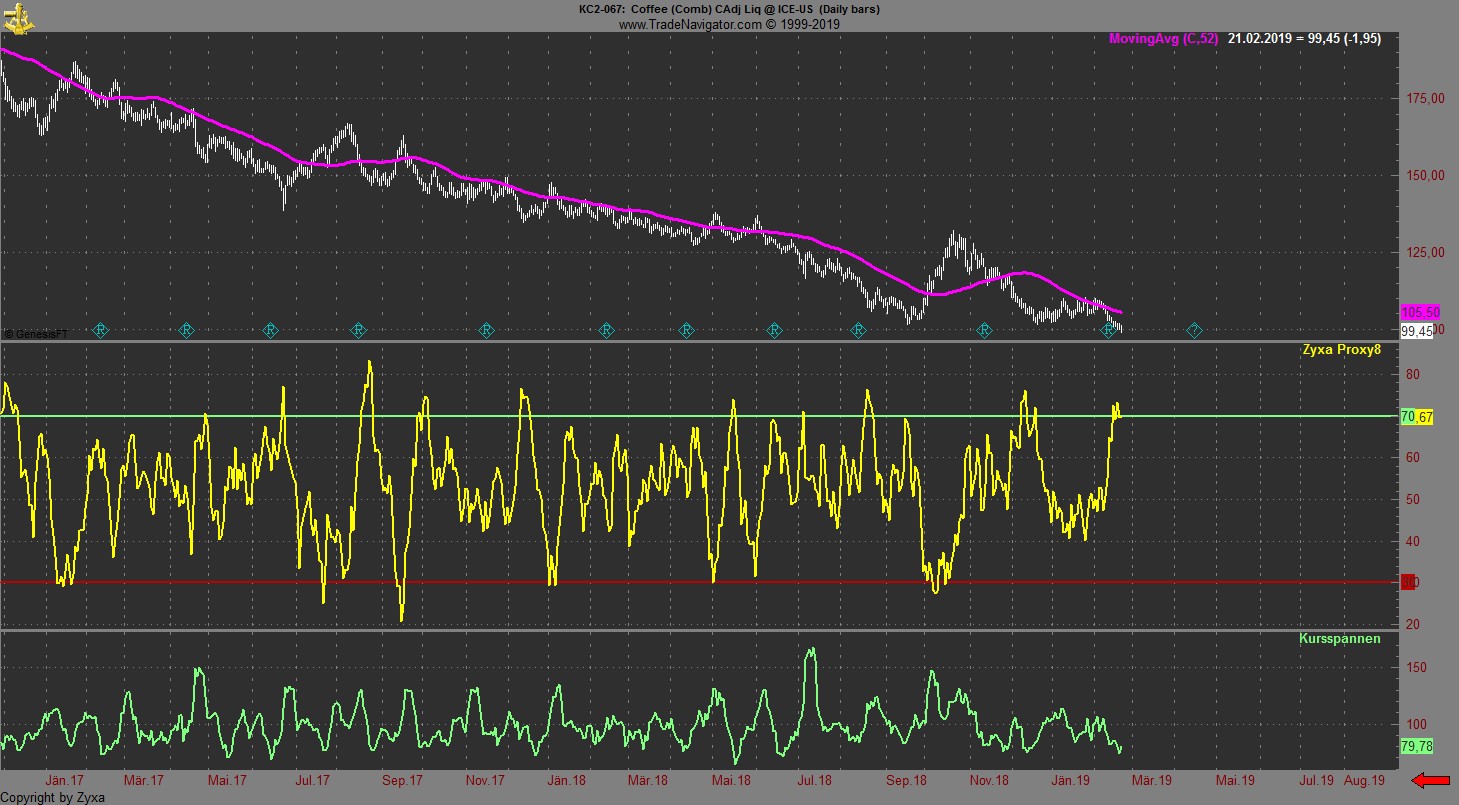
Task: Click the R rollover marker above Nov.17
Action: [x=487, y=330]
